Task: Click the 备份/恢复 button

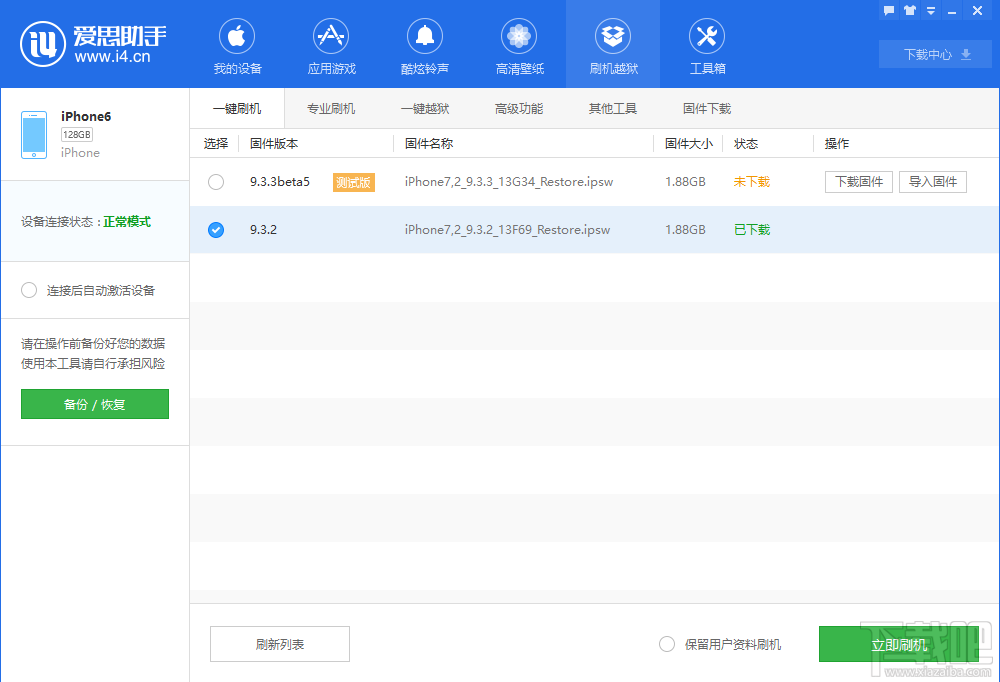Action: point(94,404)
